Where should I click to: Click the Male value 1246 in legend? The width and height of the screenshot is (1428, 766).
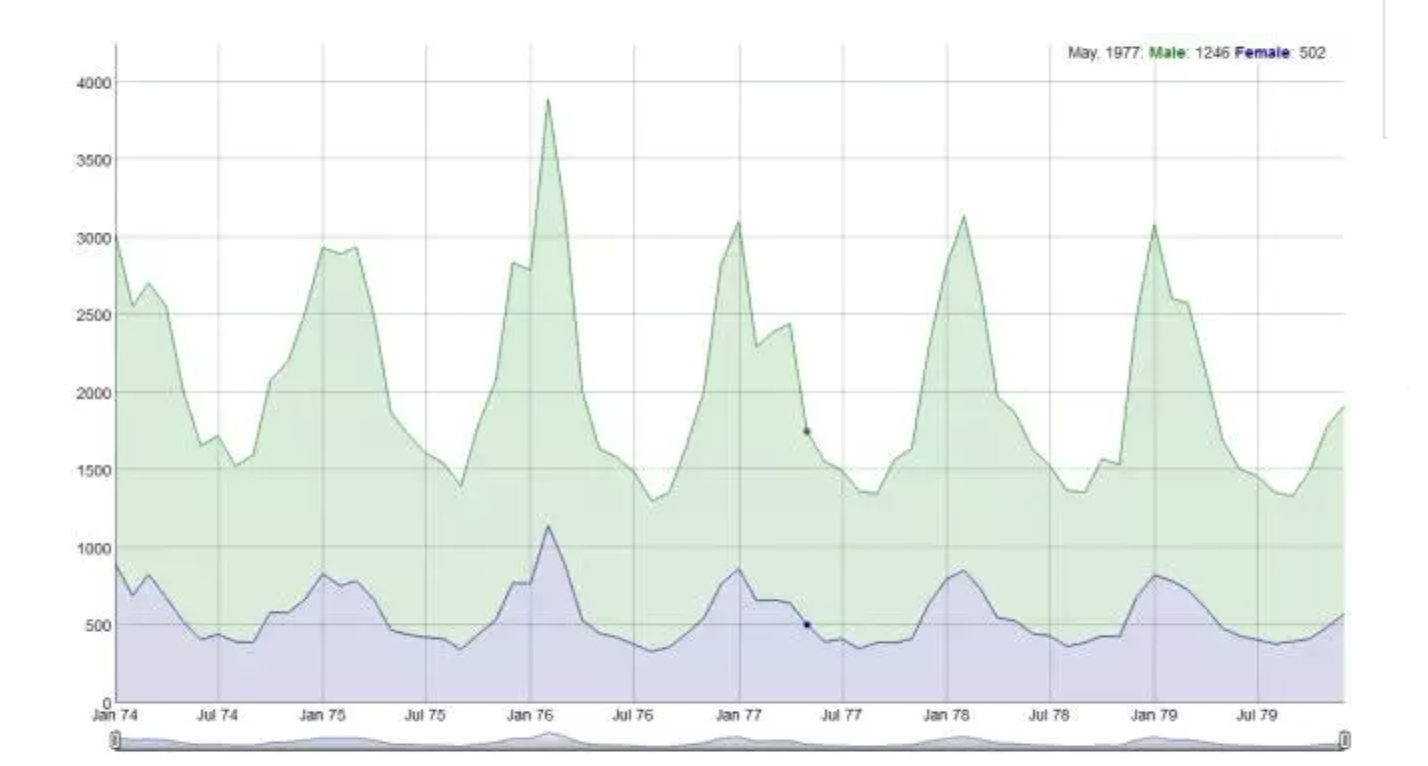pyautogui.click(x=1212, y=53)
